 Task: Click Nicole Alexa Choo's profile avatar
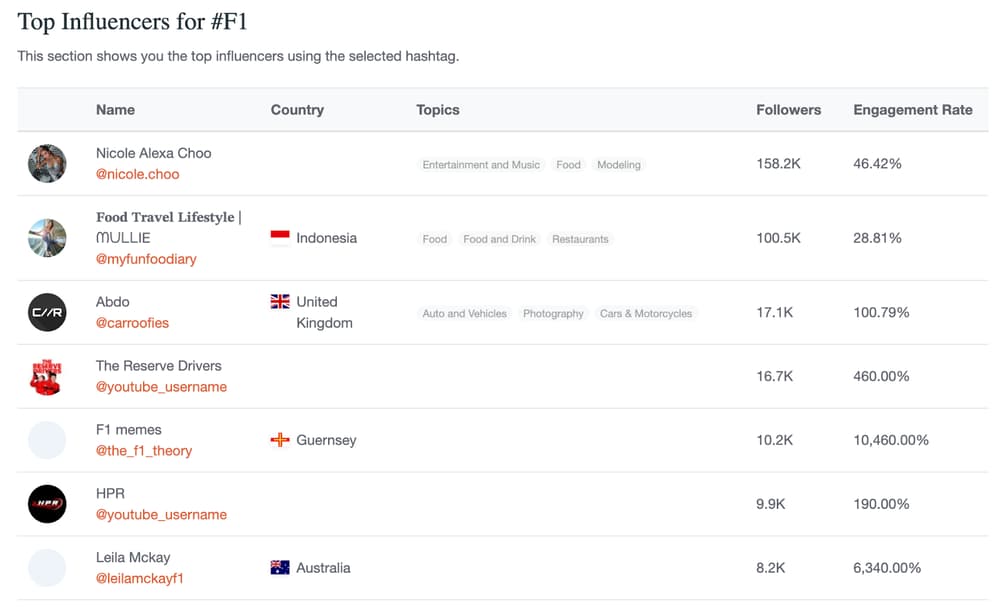coord(47,163)
